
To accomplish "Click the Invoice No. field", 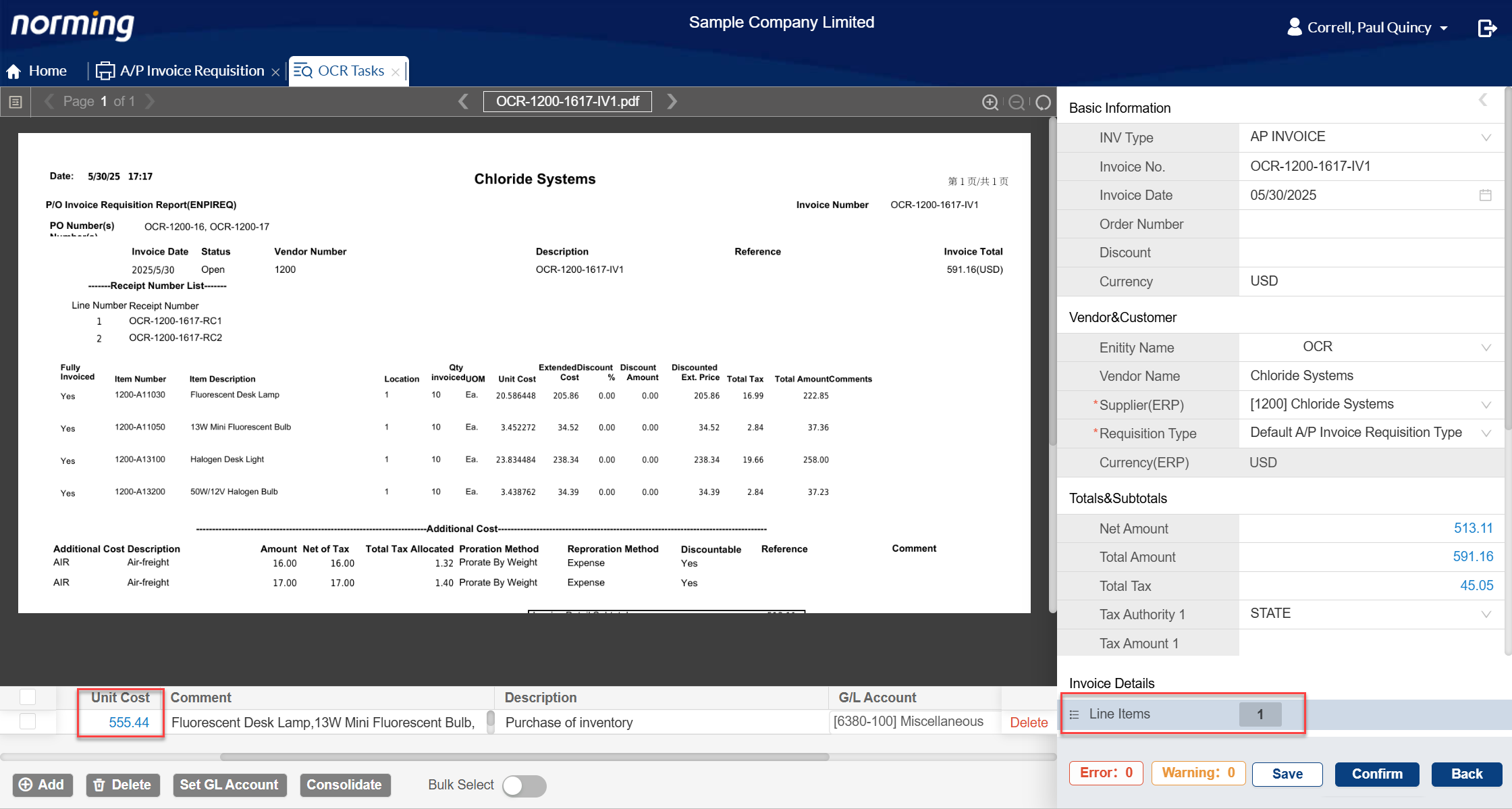I will point(1371,166).
